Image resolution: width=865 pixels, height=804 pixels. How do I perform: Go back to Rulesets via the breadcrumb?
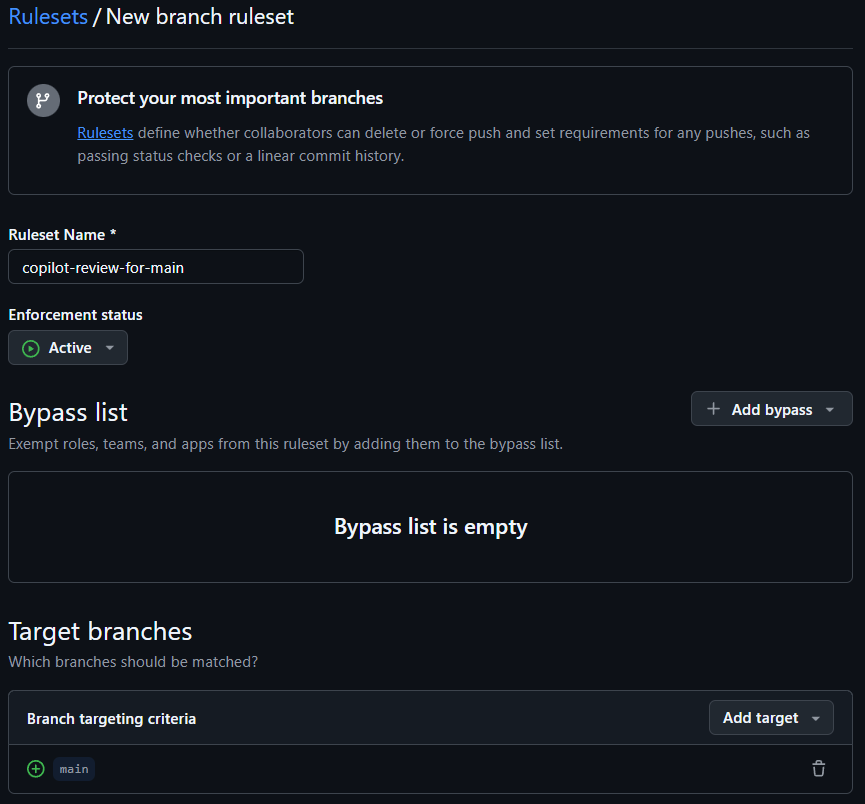point(48,17)
